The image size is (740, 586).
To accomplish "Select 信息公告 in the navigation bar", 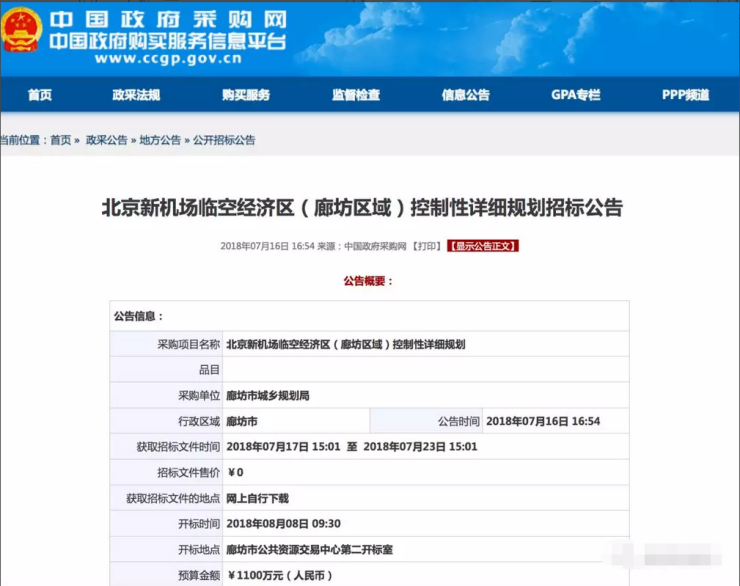I will (x=466, y=95).
